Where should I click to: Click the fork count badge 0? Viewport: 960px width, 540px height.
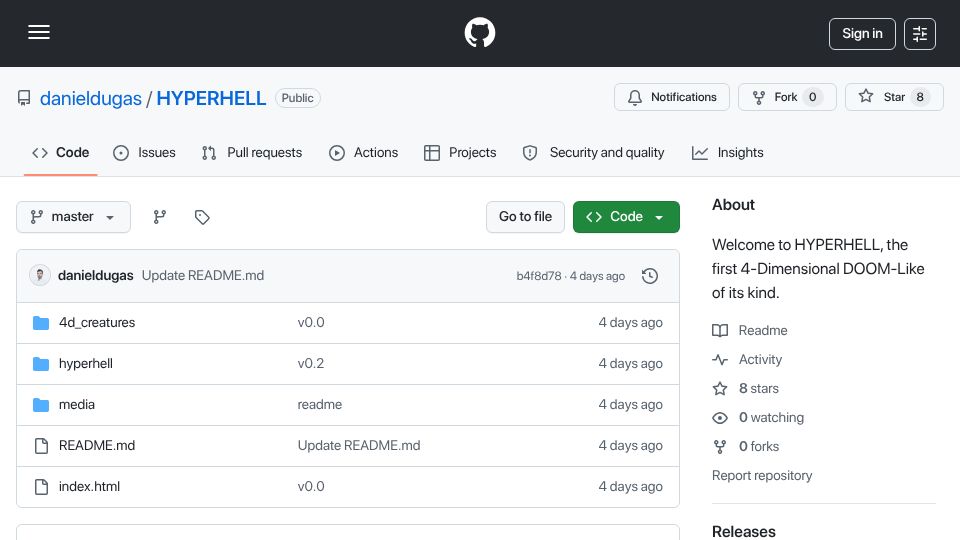(812, 97)
